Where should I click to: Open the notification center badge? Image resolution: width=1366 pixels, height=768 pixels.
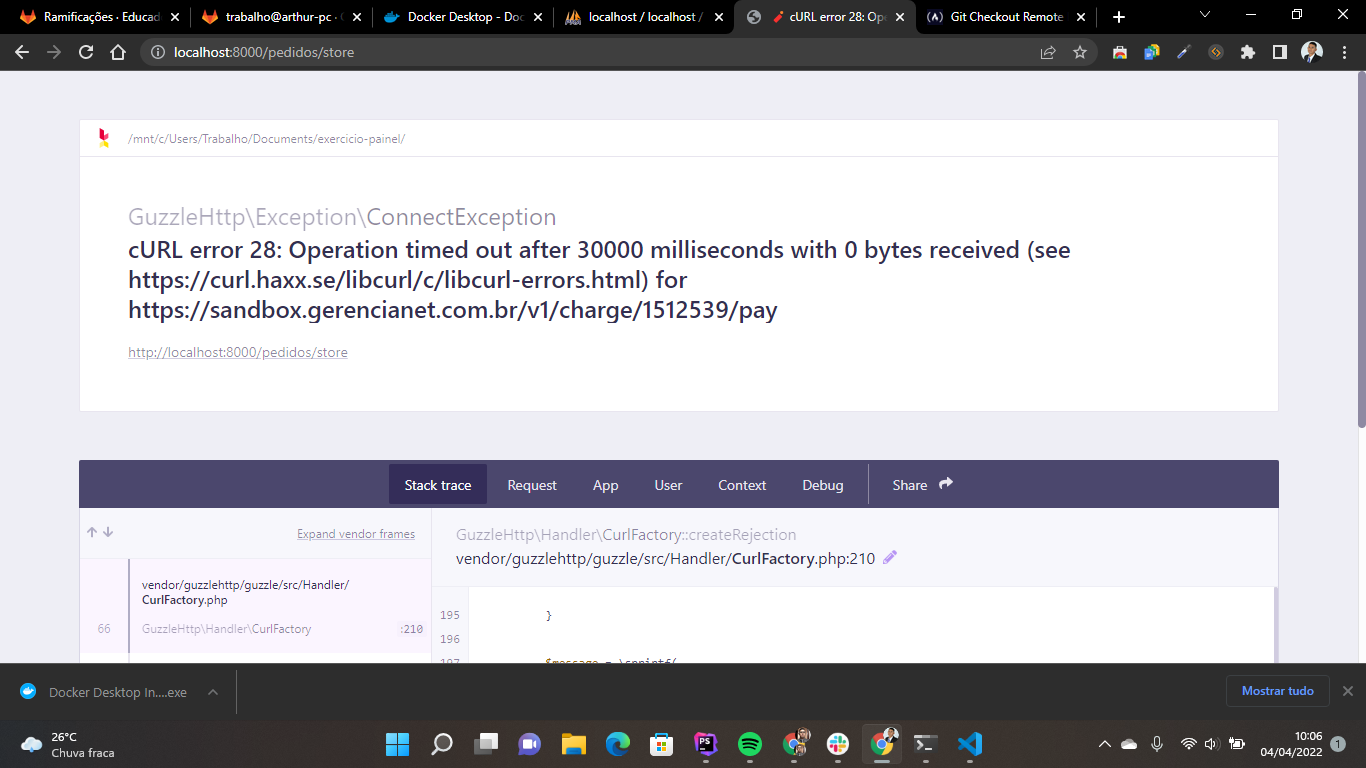1338,744
